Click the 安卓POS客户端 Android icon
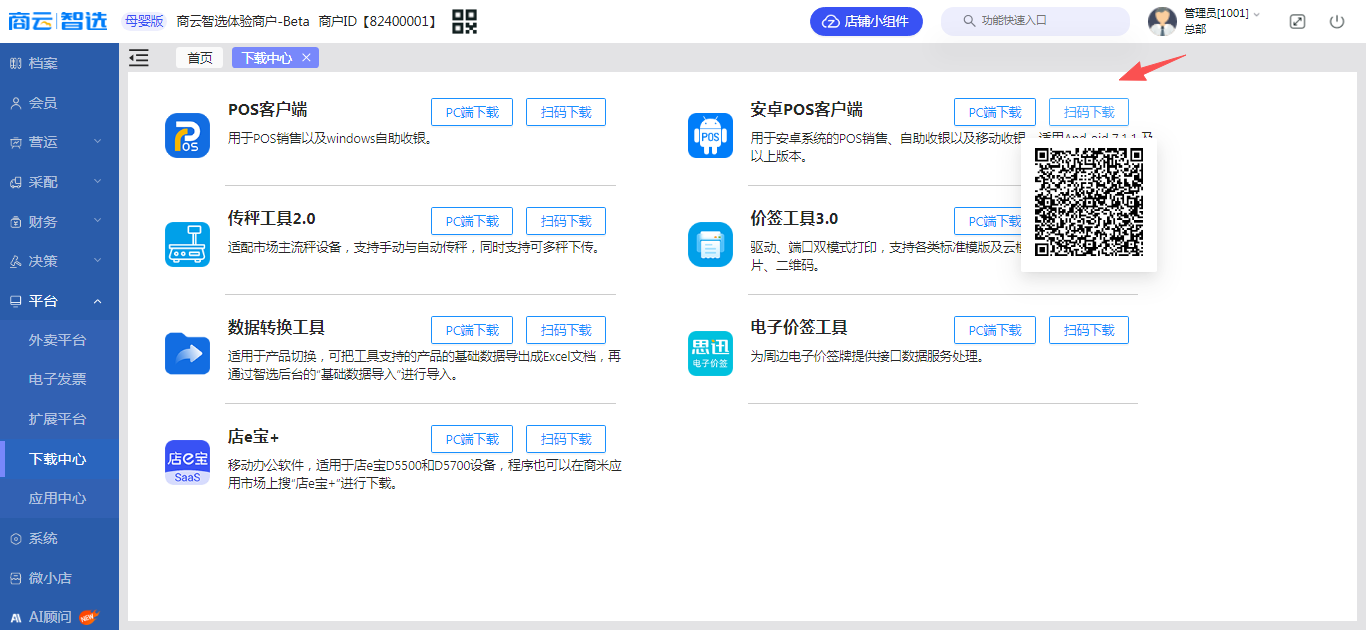This screenshot has width=1366, height=630. point(710,136)
